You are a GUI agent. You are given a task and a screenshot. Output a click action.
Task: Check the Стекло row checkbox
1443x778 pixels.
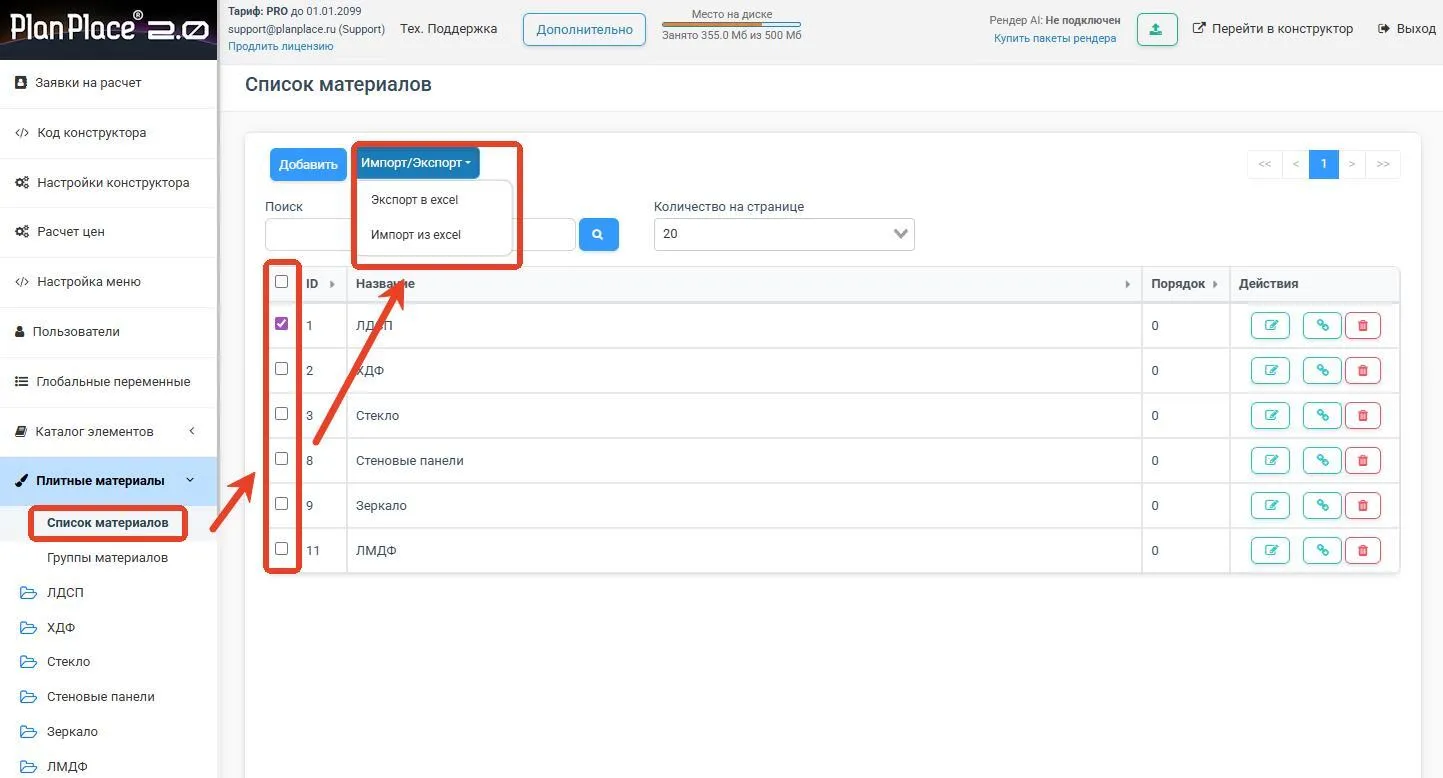coord(281,414)
